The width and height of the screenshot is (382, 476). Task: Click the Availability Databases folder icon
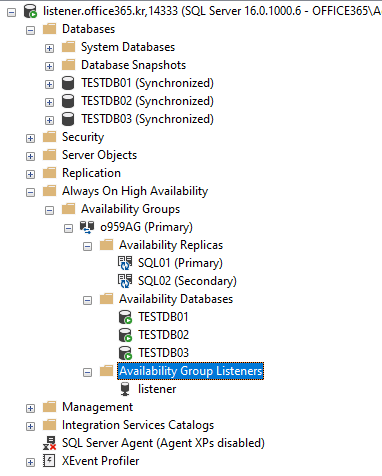point(106,299)
